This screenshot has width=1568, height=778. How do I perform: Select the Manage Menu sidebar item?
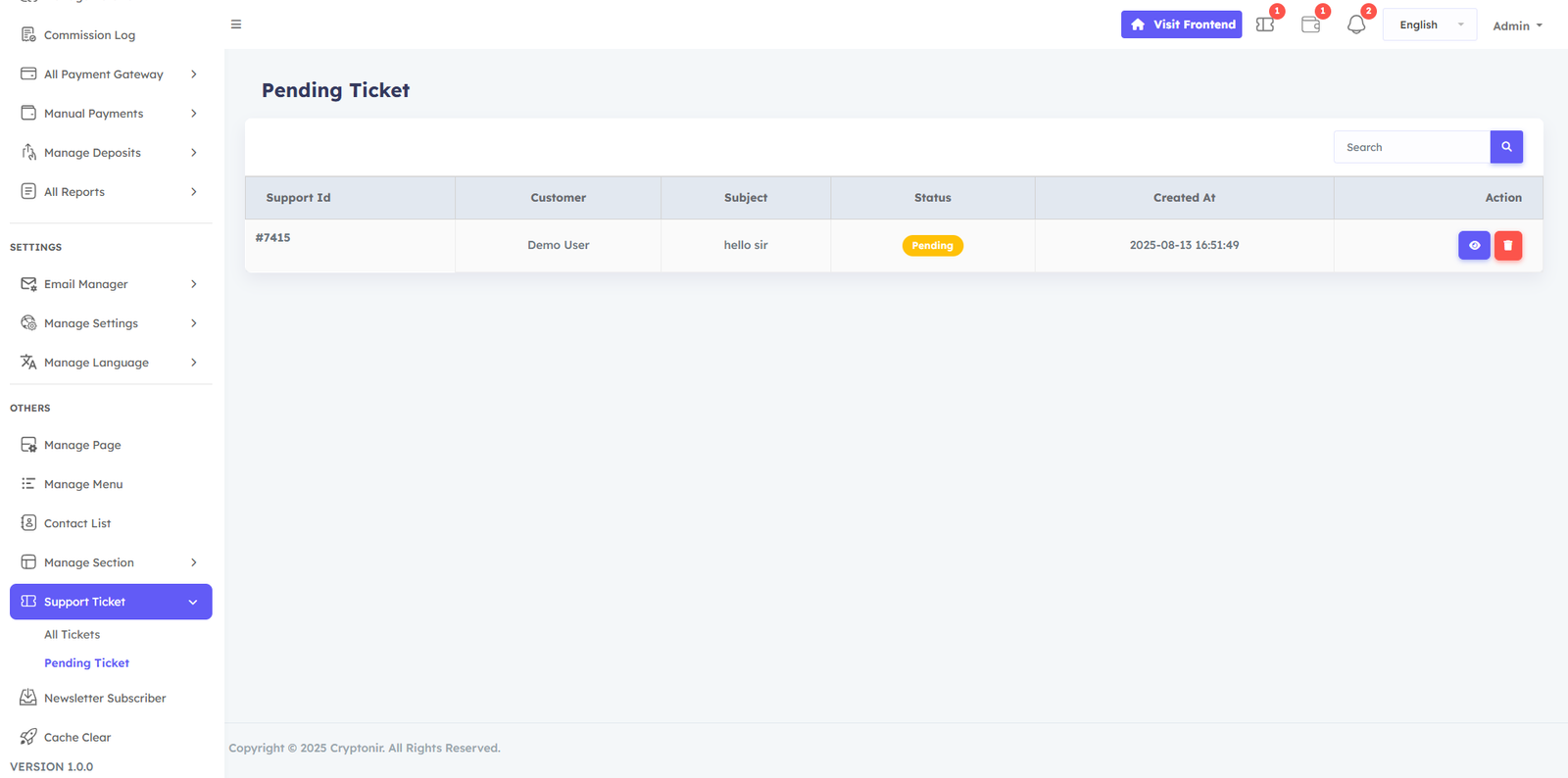[x=83, y=484]
